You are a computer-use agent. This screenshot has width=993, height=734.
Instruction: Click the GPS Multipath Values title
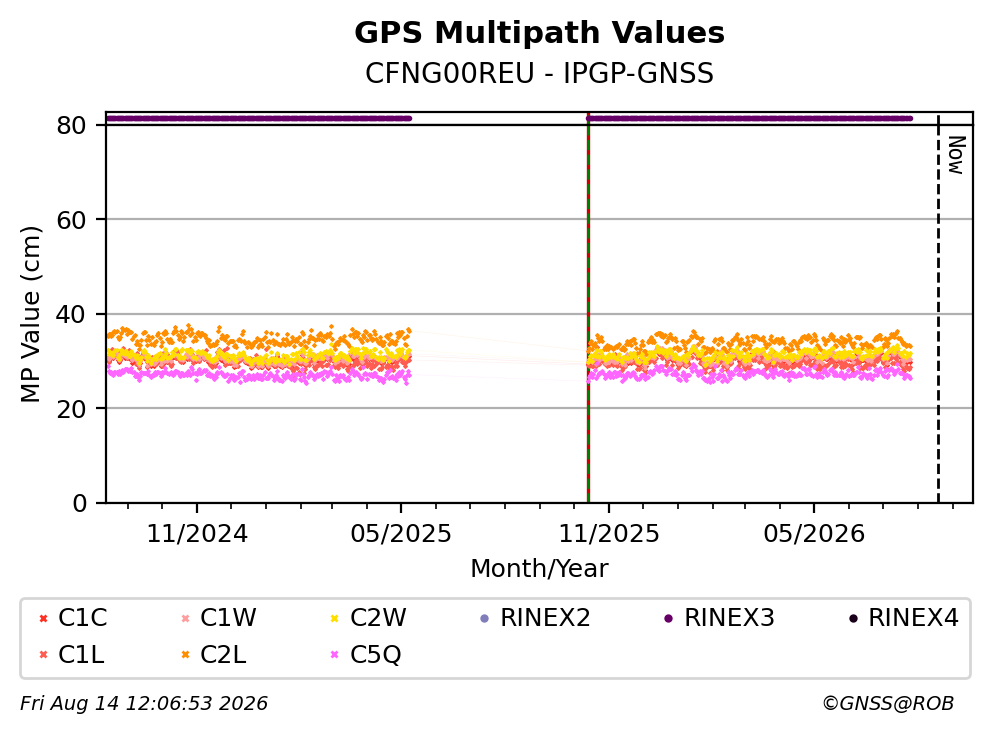(540, 33)
